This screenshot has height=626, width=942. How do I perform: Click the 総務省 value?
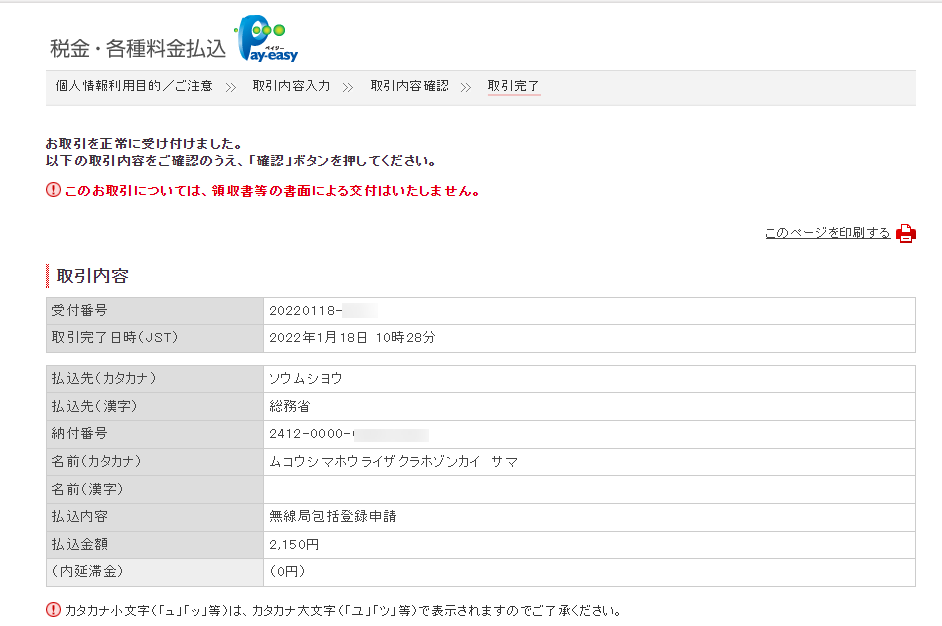pyautogui.click(x=290, y=406)
